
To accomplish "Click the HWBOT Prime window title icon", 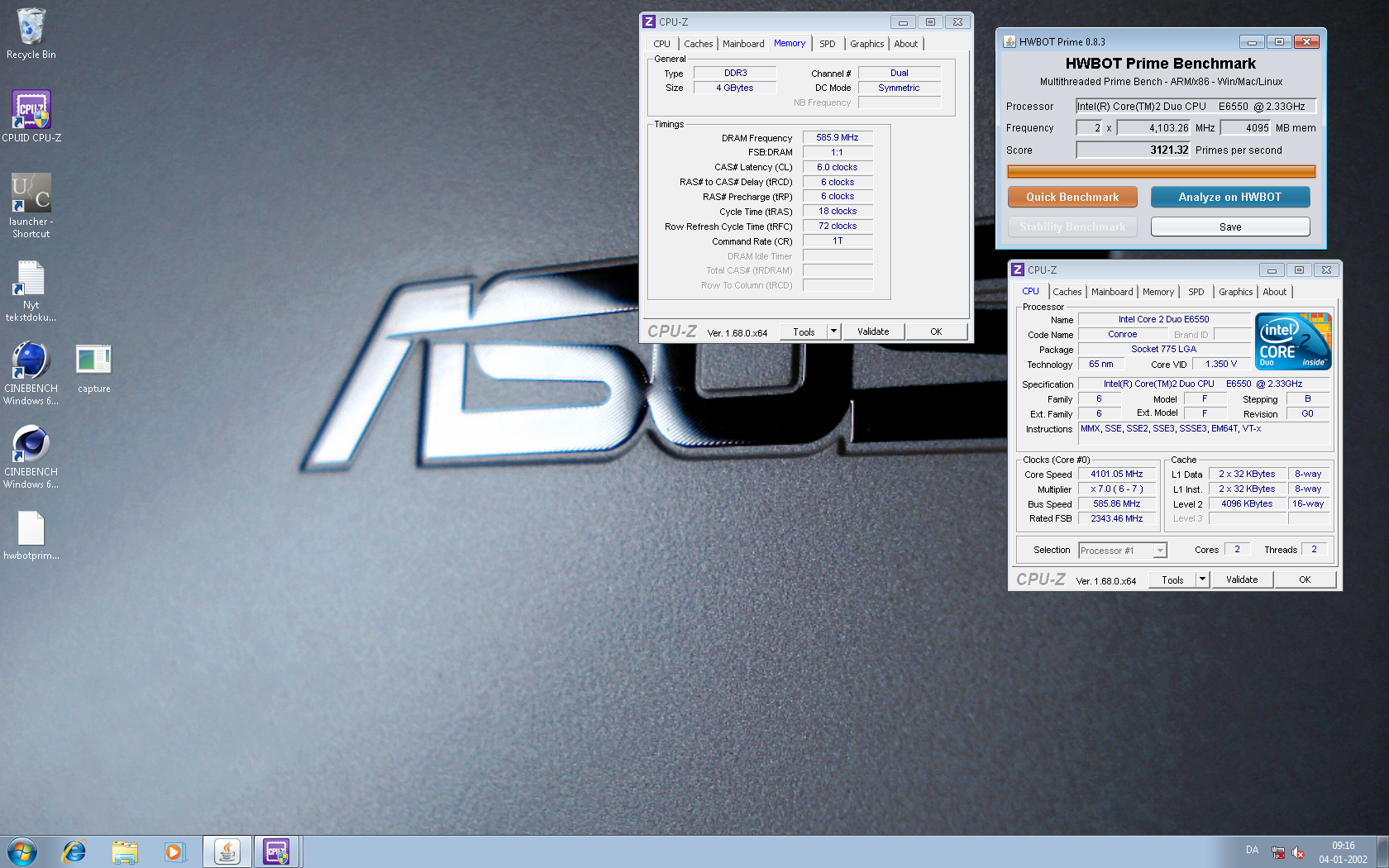I will tap(1010, 41).
